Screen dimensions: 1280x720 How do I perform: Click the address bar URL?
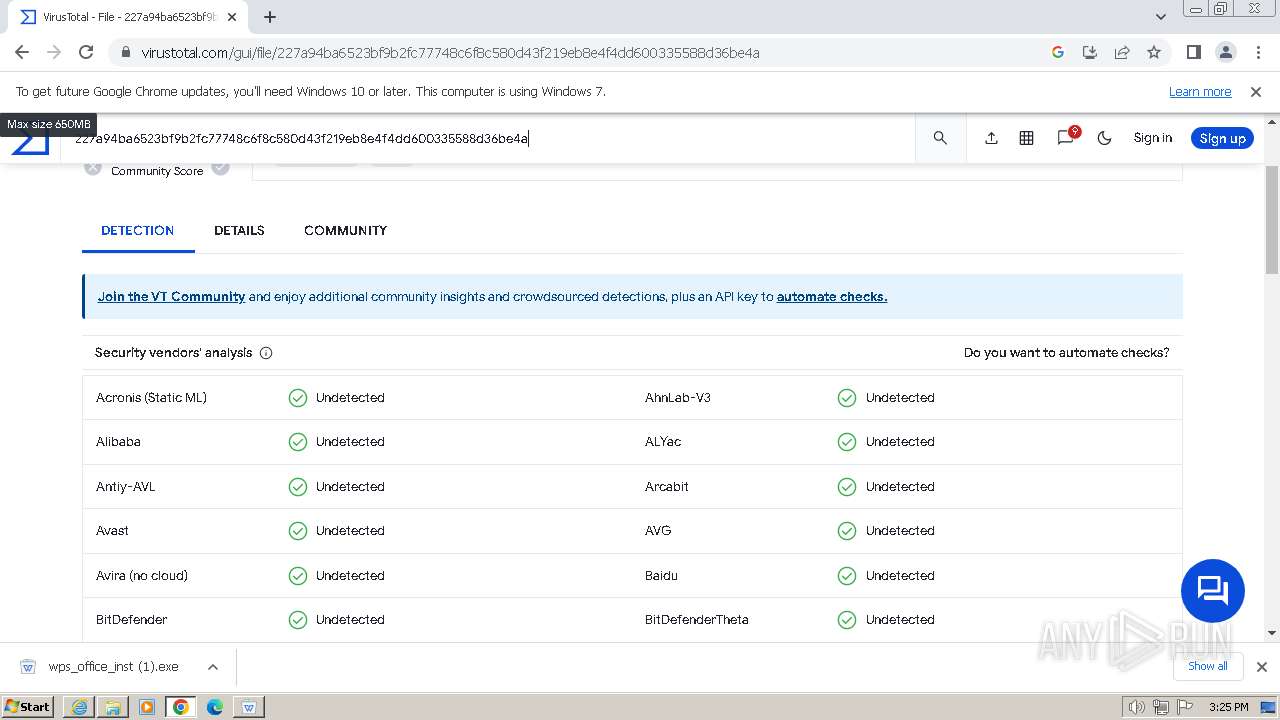(x=450, y=53)
